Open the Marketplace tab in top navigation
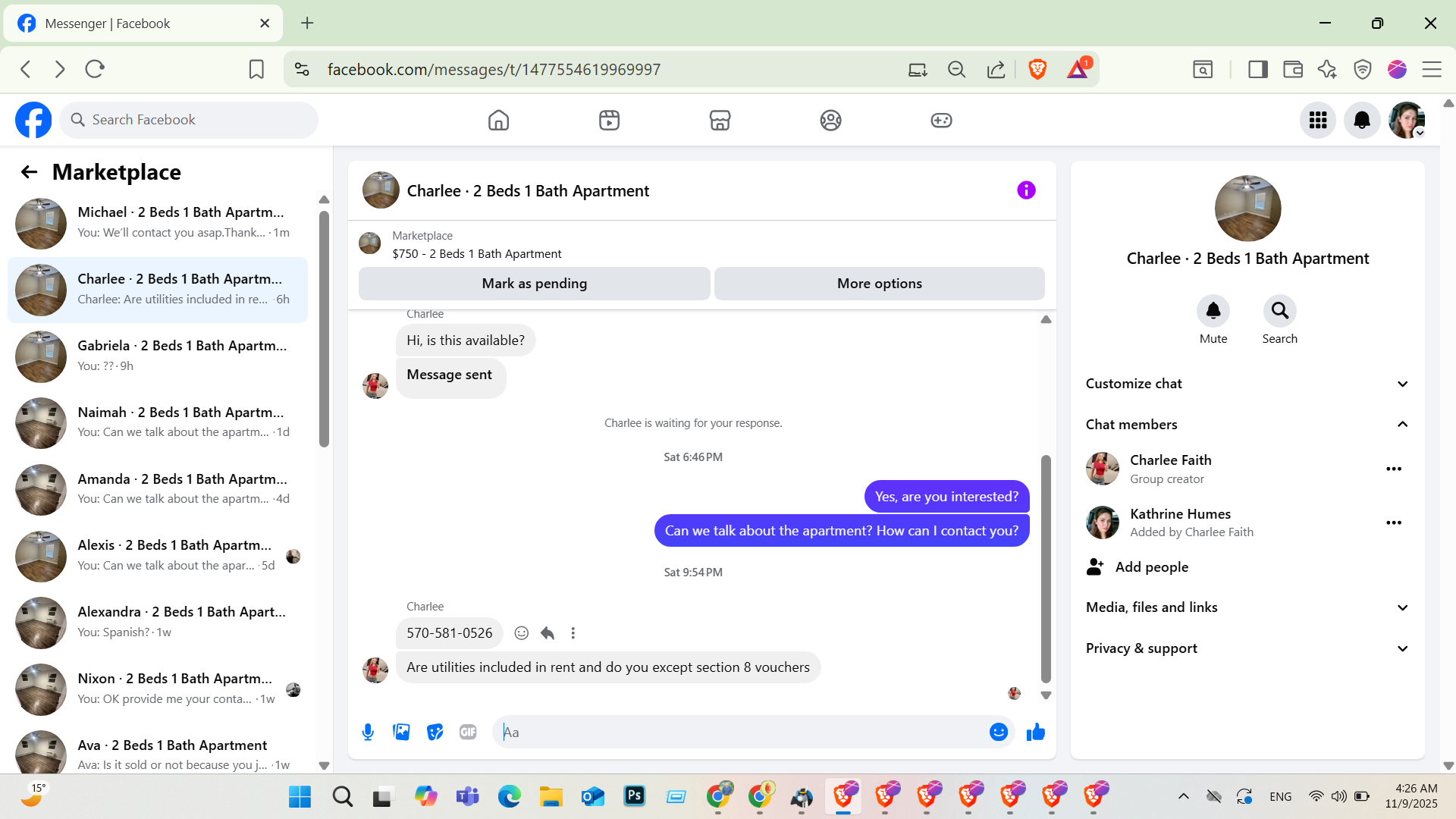 click(720, 120)
